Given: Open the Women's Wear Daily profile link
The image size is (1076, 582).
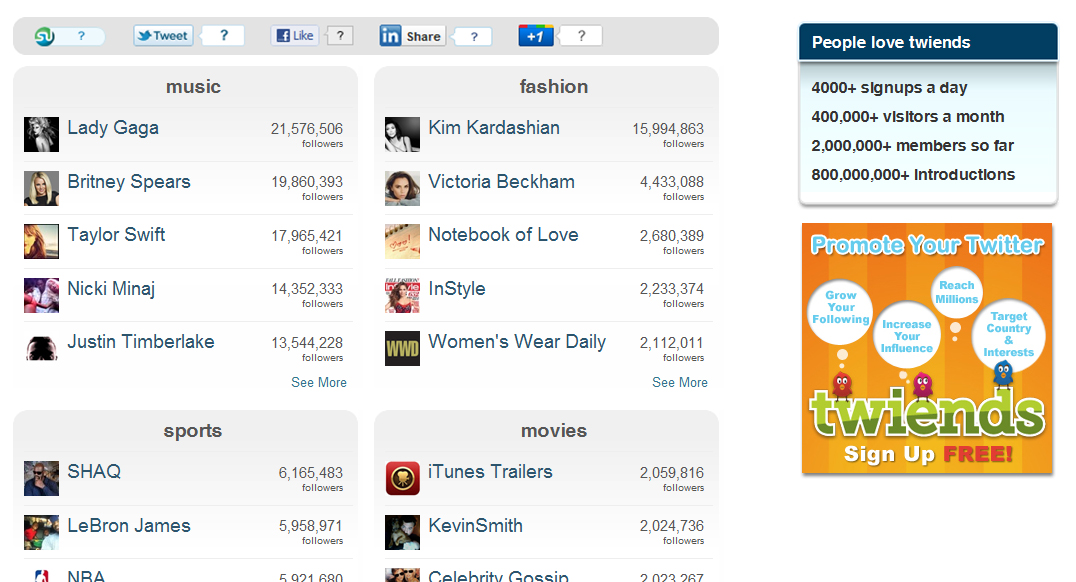Looking at the screenshot, I should (517, 342).
